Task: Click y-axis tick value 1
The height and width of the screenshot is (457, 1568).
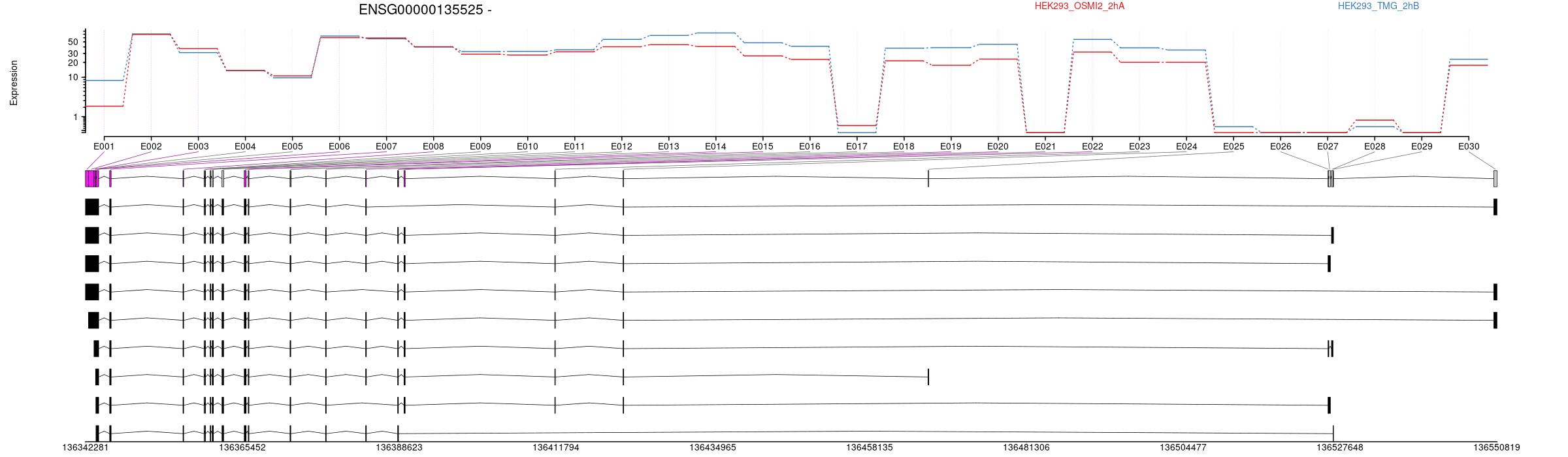Action: coord(76,118)
